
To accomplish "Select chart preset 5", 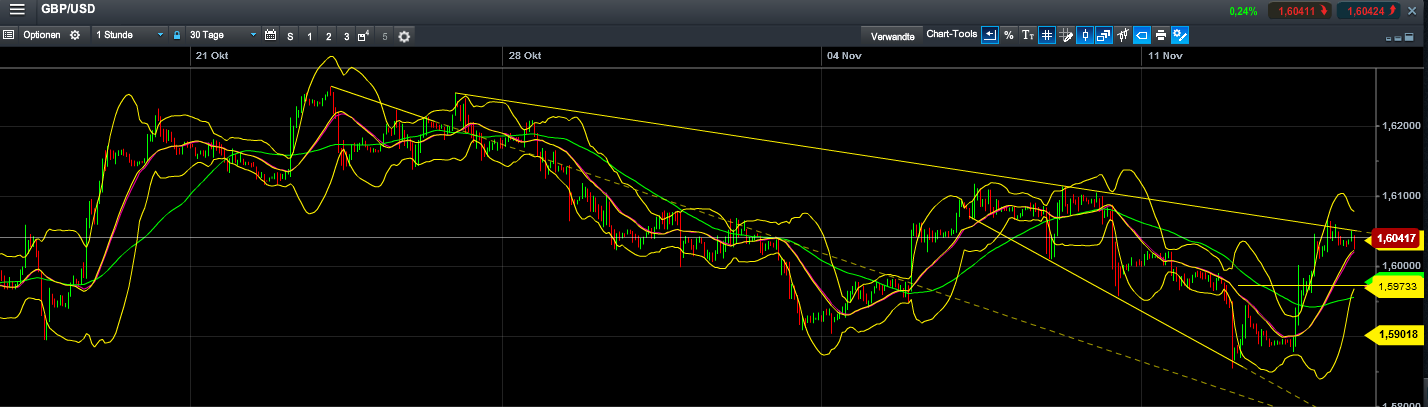I will coord(385,36).
